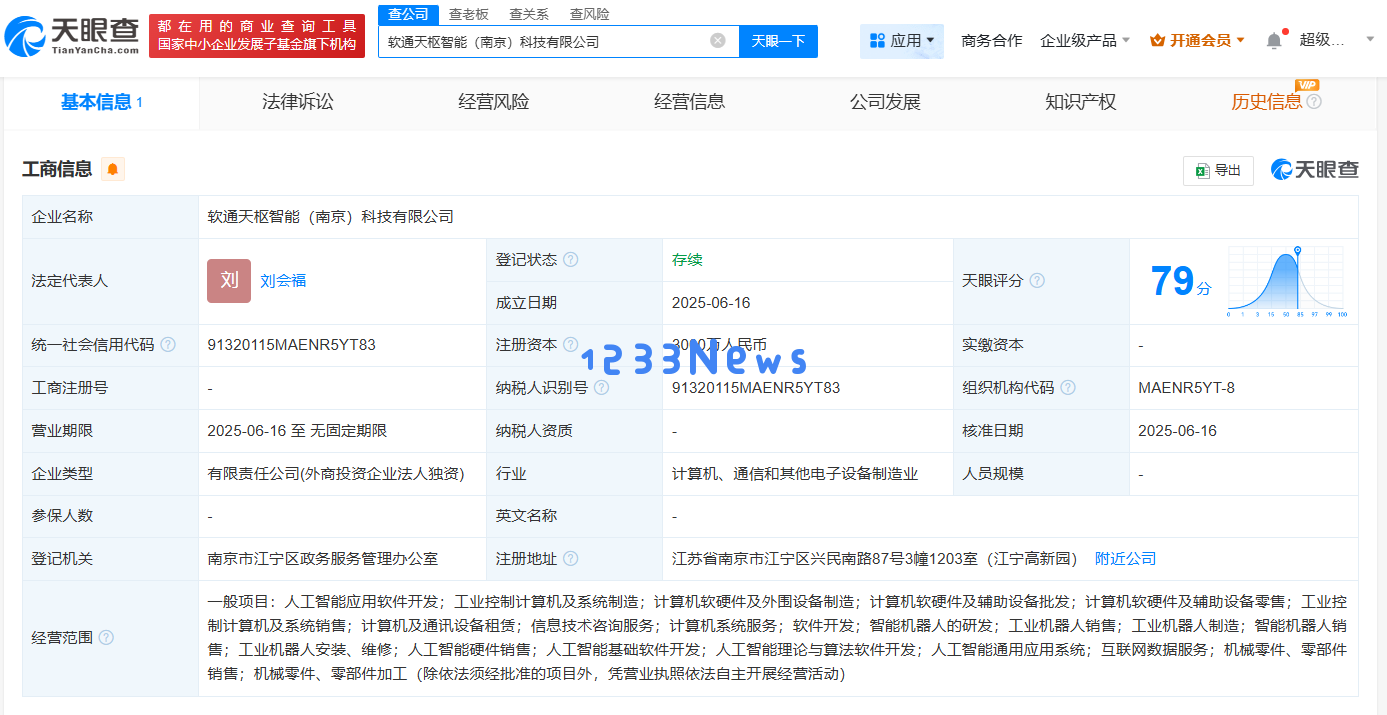
Task: Clear the search box with the X icon
Action: (718, 41)
